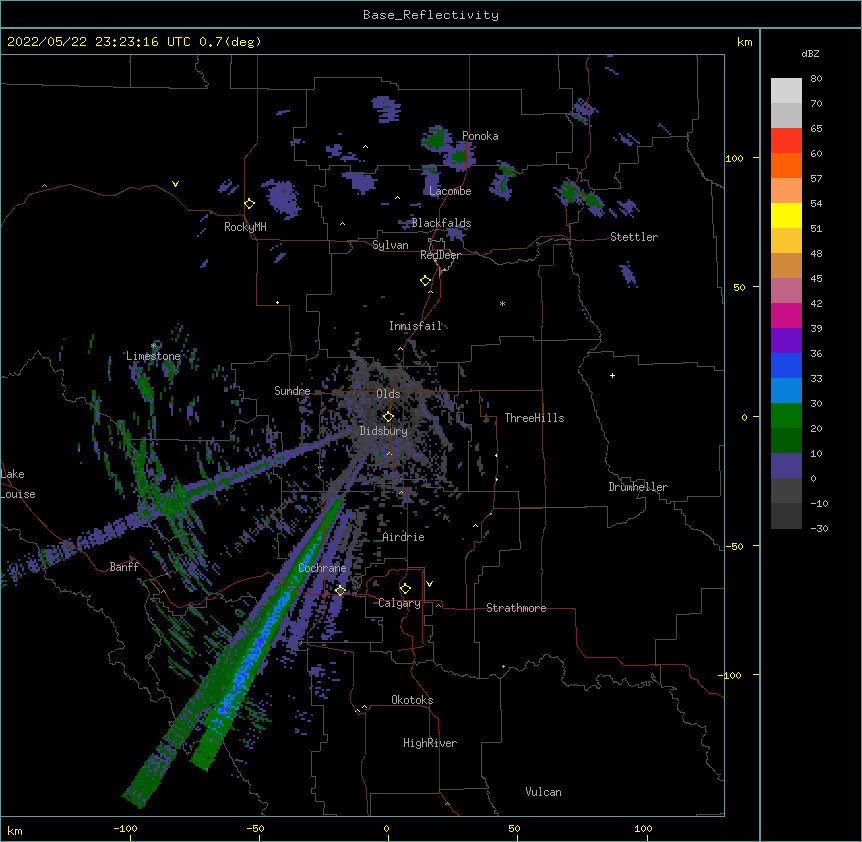Select the 45 dBZ mauve legend swatch
This screenshot has height=842, width=862.
point(786,290)
